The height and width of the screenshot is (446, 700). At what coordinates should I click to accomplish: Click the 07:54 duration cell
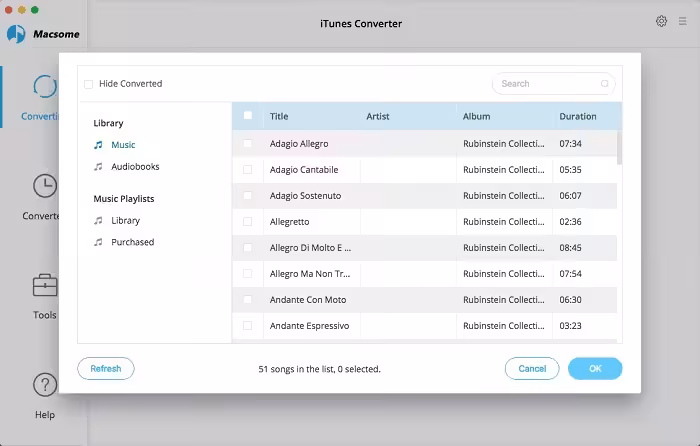click(571, 274)
